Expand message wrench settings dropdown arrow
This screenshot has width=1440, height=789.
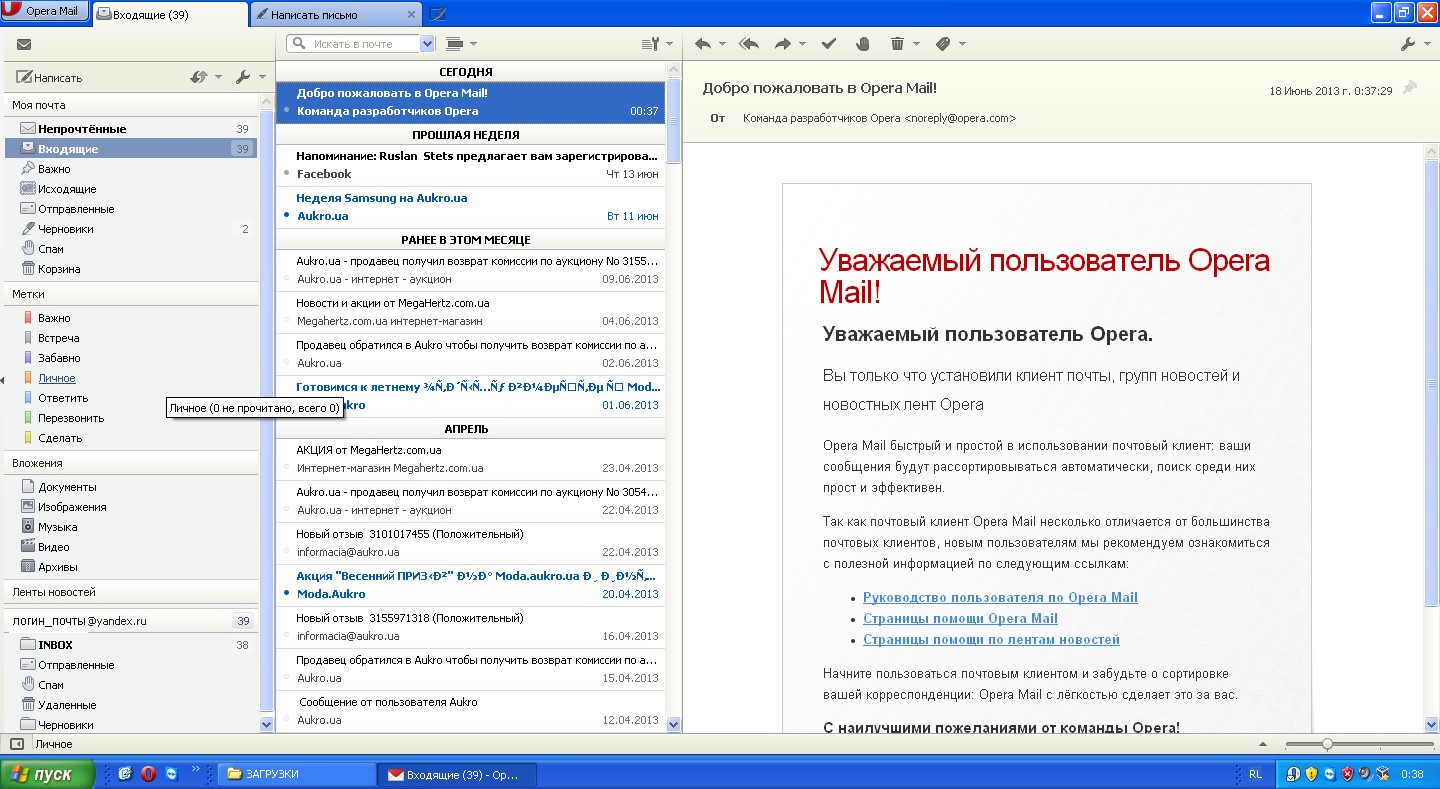tap(1428, 44)
